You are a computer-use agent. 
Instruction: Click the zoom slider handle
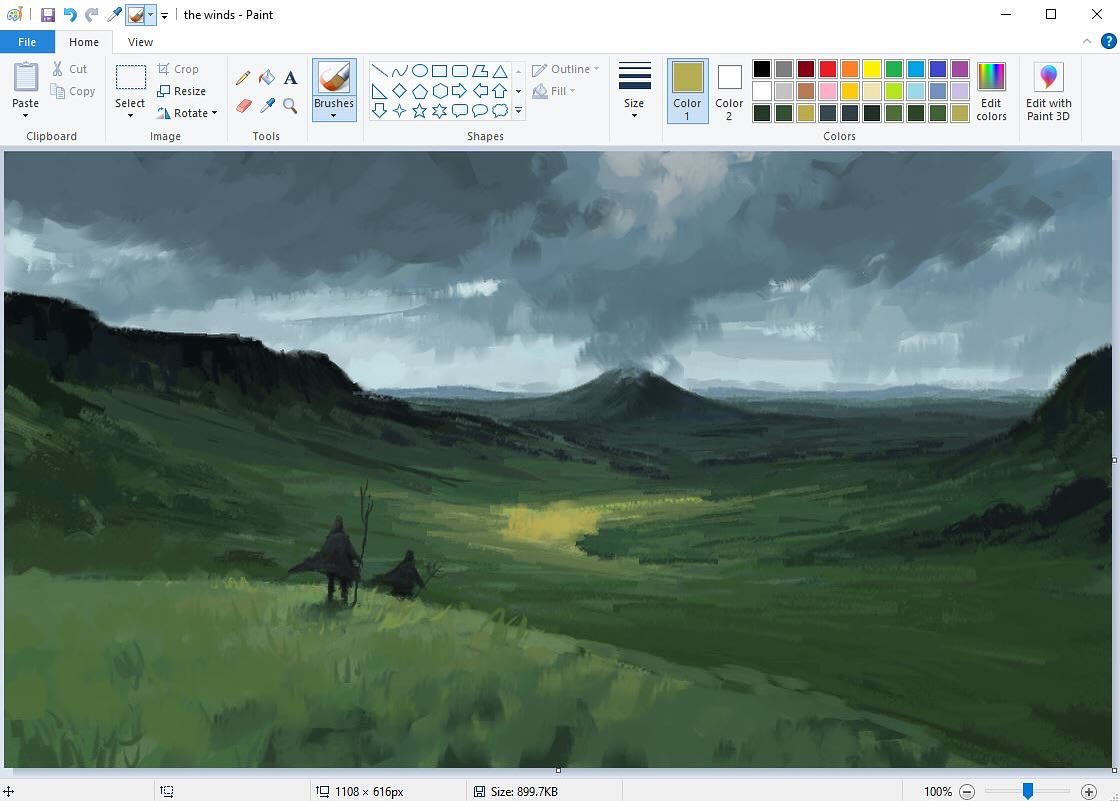click(x=1027, y=790)
